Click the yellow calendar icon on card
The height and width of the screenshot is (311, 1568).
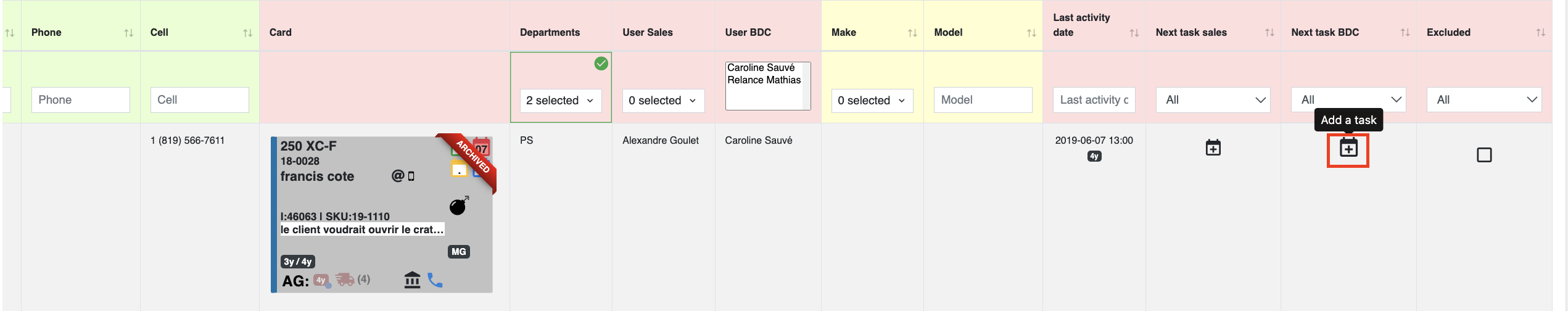pos(459,168)
